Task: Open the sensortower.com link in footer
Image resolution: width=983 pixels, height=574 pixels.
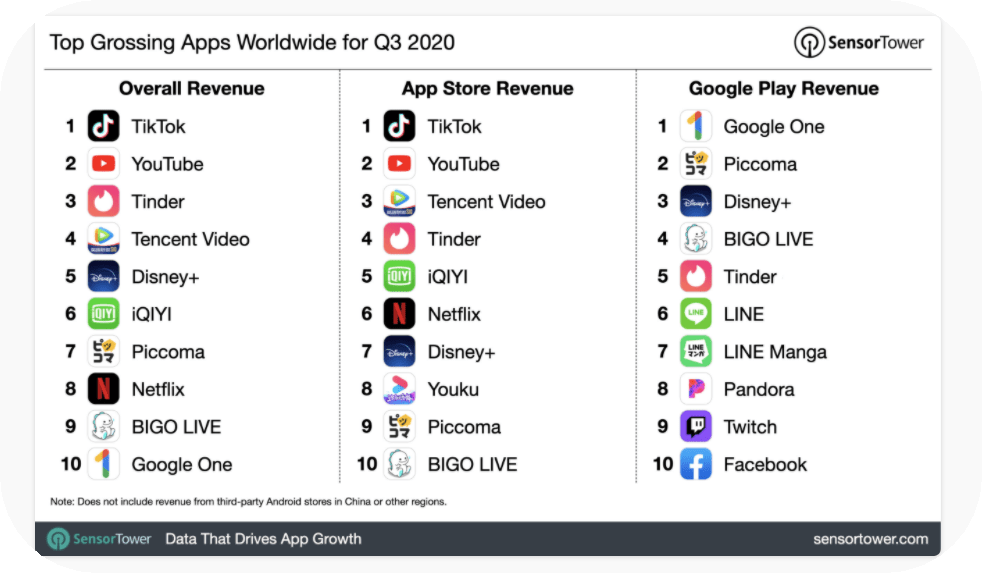Action: (871, 539)
